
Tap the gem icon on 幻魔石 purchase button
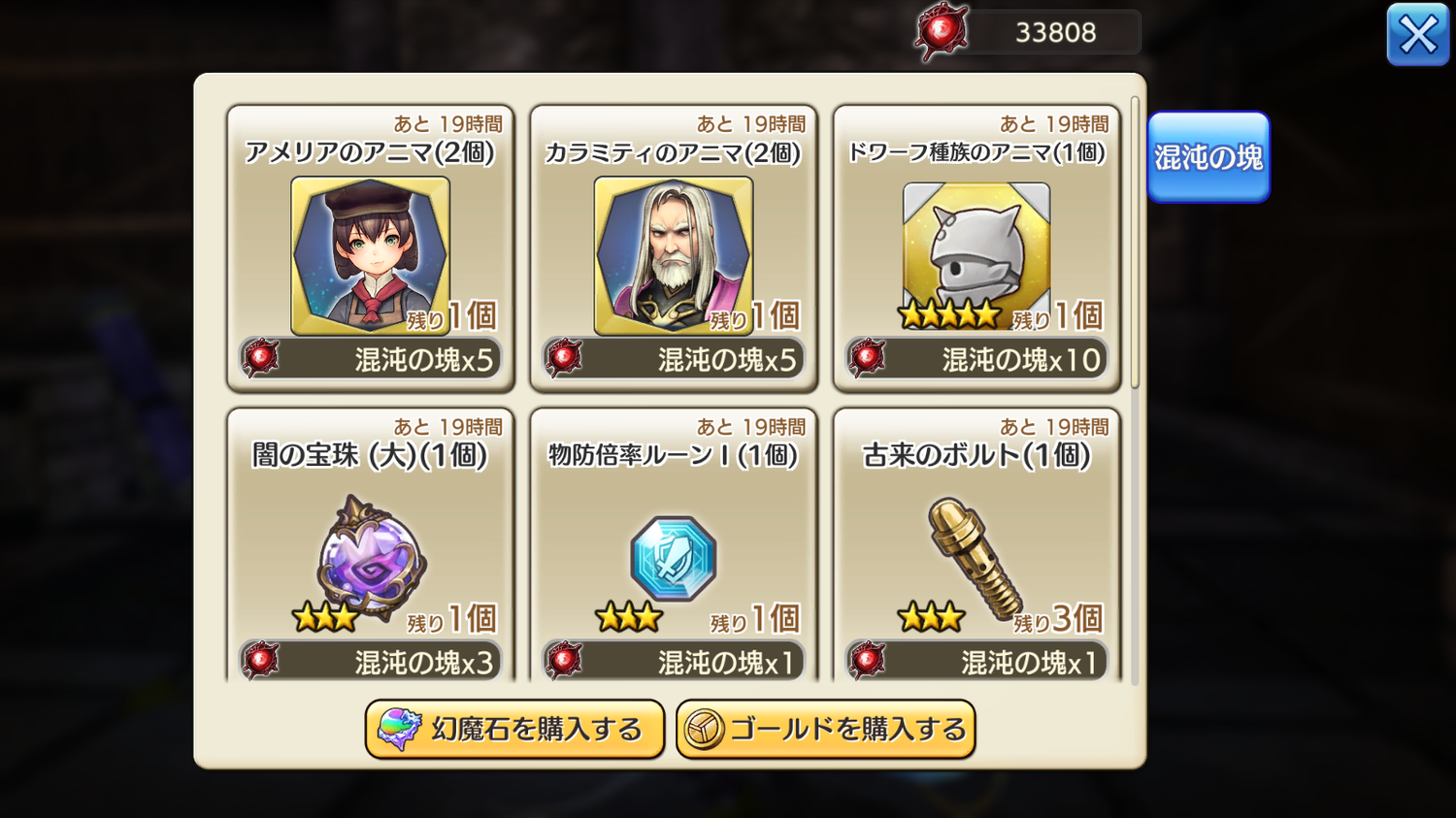399,730
